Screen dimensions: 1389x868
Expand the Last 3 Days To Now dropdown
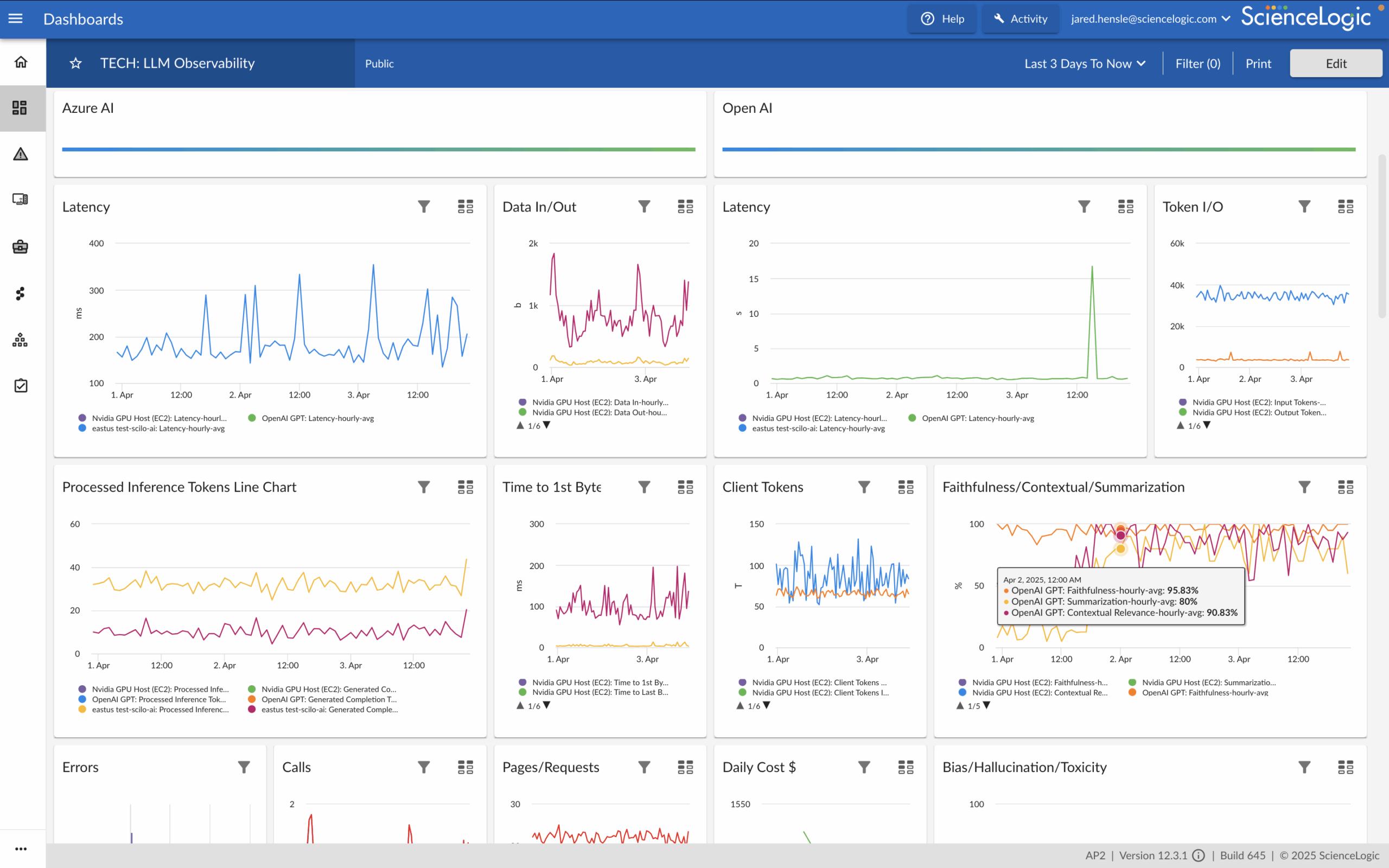pyautogui.click(x=1085, y=63)
